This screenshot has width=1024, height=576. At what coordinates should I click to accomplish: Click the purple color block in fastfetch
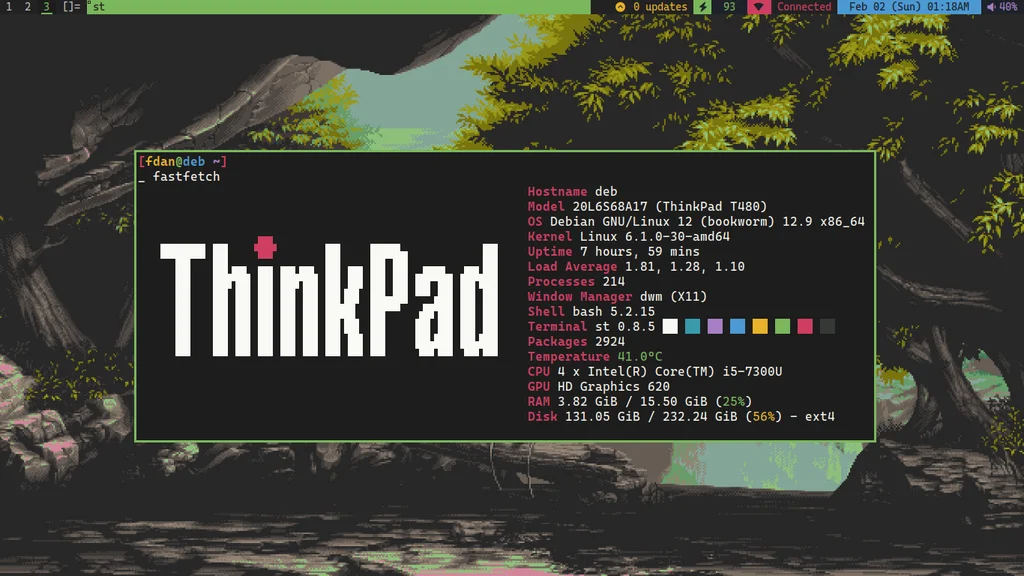click(x=715, y=327)
